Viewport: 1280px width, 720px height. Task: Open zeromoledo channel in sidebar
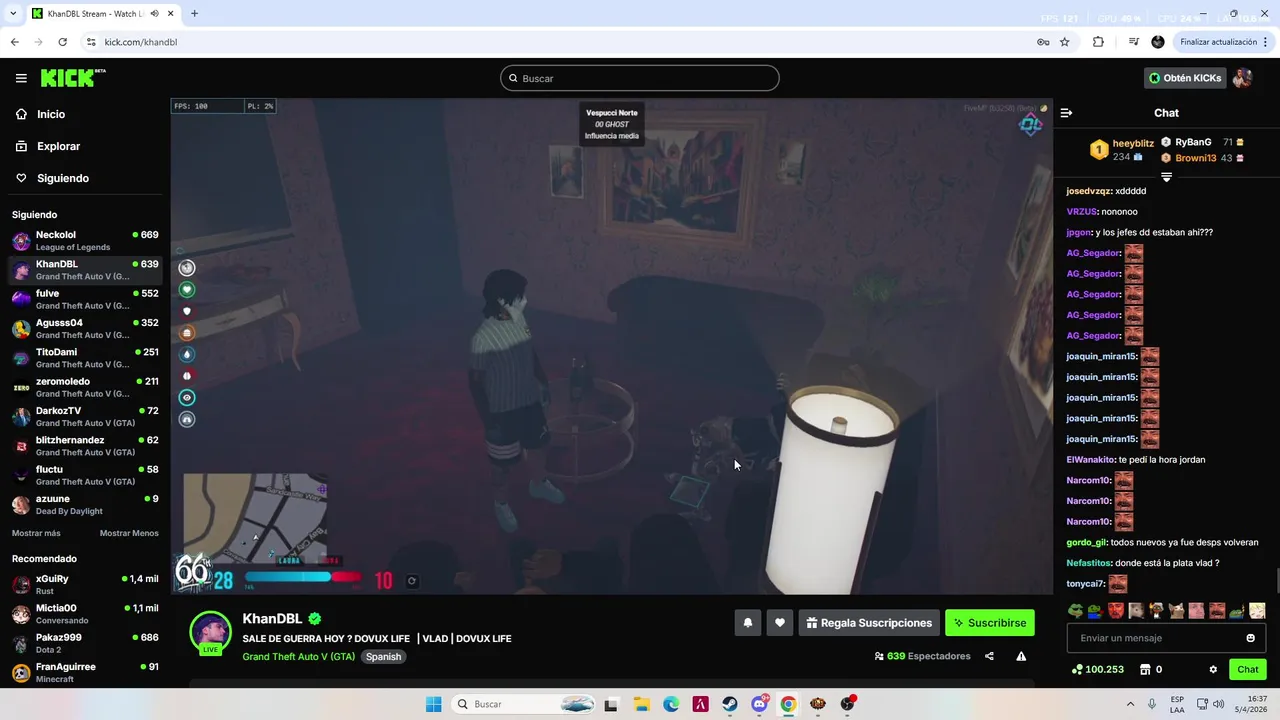click(x=85, y=387)
